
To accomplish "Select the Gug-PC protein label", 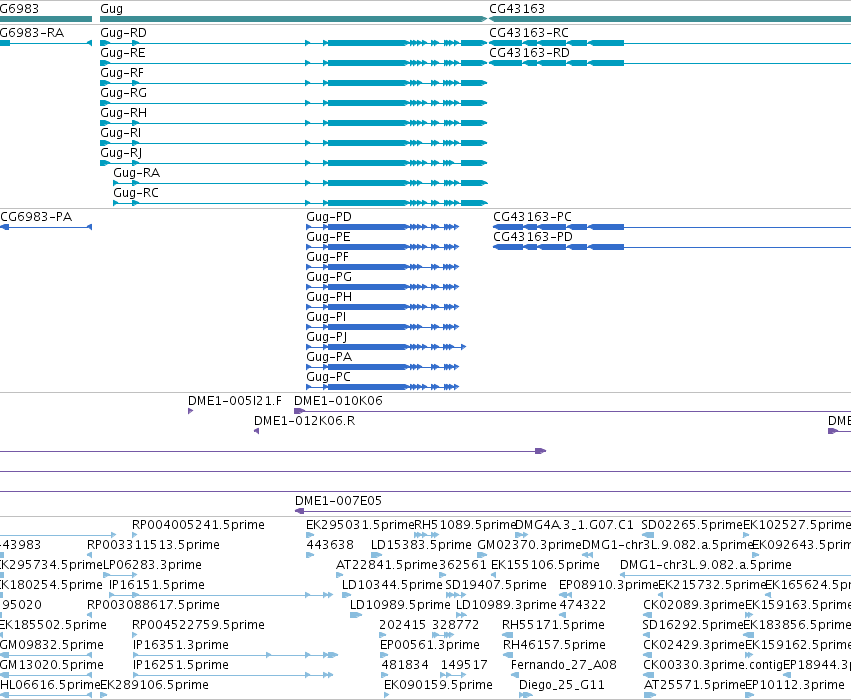I will pos(328,377).
